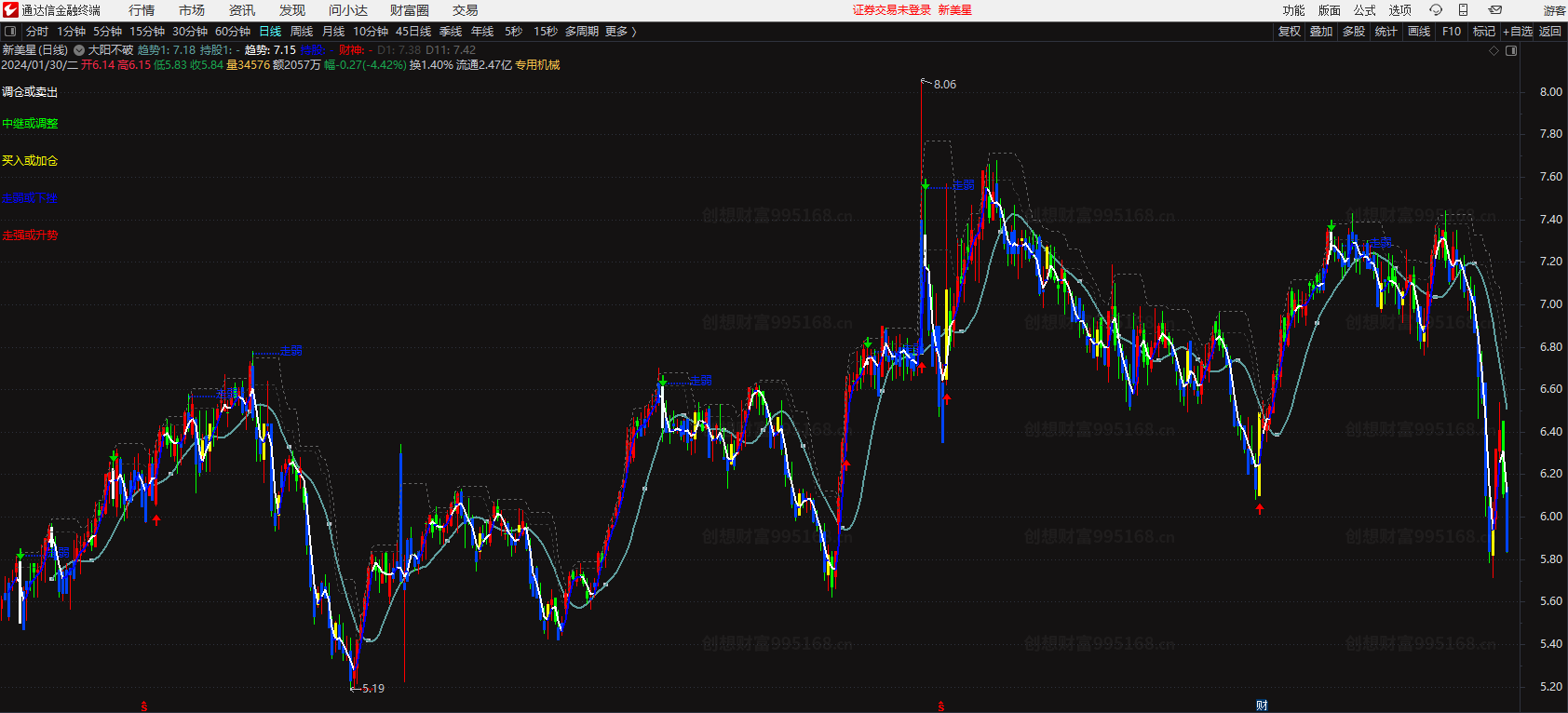Viewport: 1568px width, 713px height.
Task: Click the 通达信 logo icon
Action: (10, 10)
